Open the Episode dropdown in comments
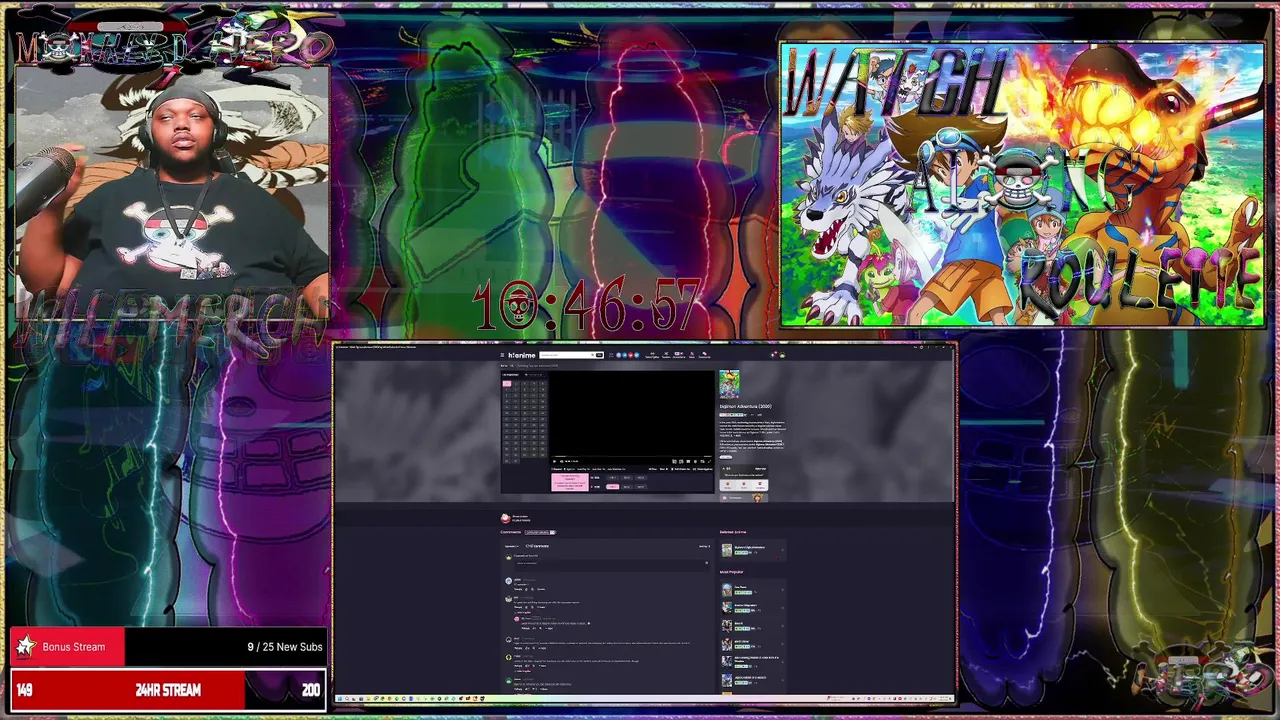This screenshot has height=720, width=1280. [512, 546]
